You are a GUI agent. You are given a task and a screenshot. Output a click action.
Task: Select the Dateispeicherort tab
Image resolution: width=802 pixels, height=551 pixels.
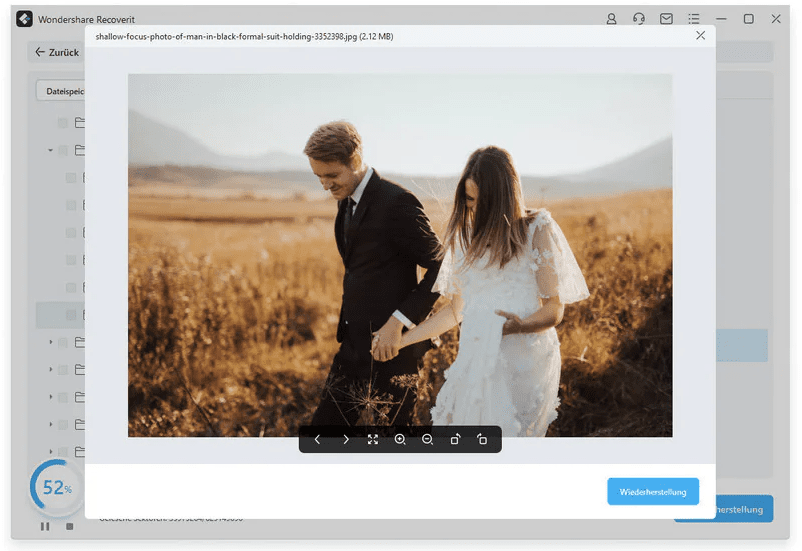pos(62,91)
